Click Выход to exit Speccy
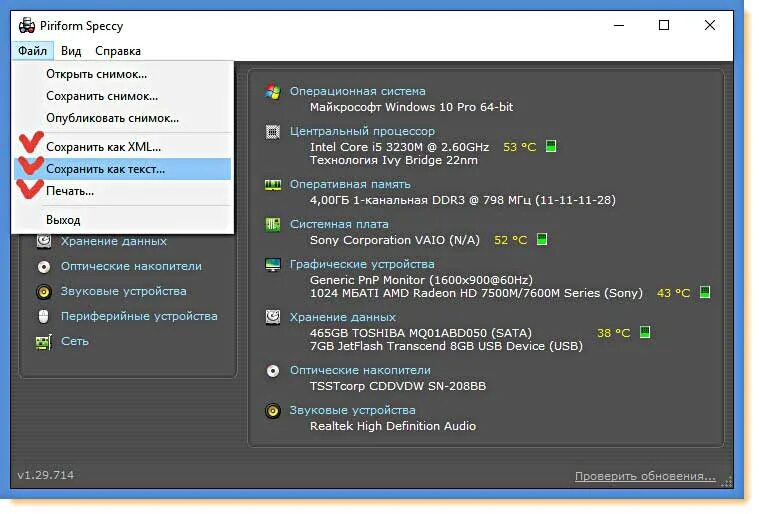Viewport: 759px width, 514px height. pos(122,220)
